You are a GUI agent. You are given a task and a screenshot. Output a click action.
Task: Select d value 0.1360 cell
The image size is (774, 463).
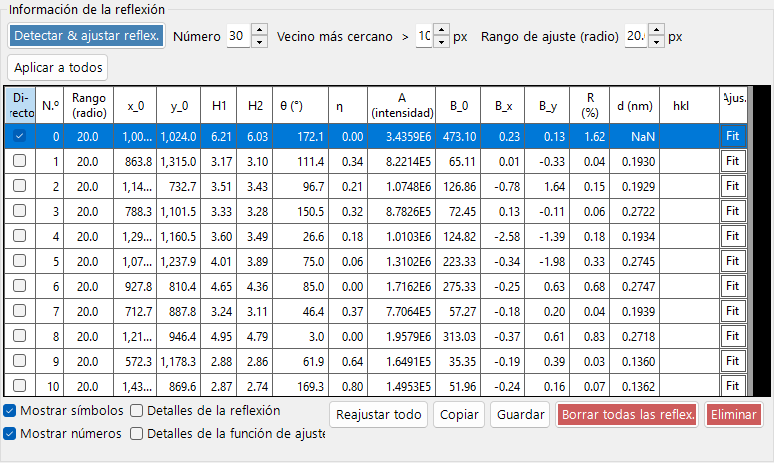pyautogui.click(x=634, y=361)
